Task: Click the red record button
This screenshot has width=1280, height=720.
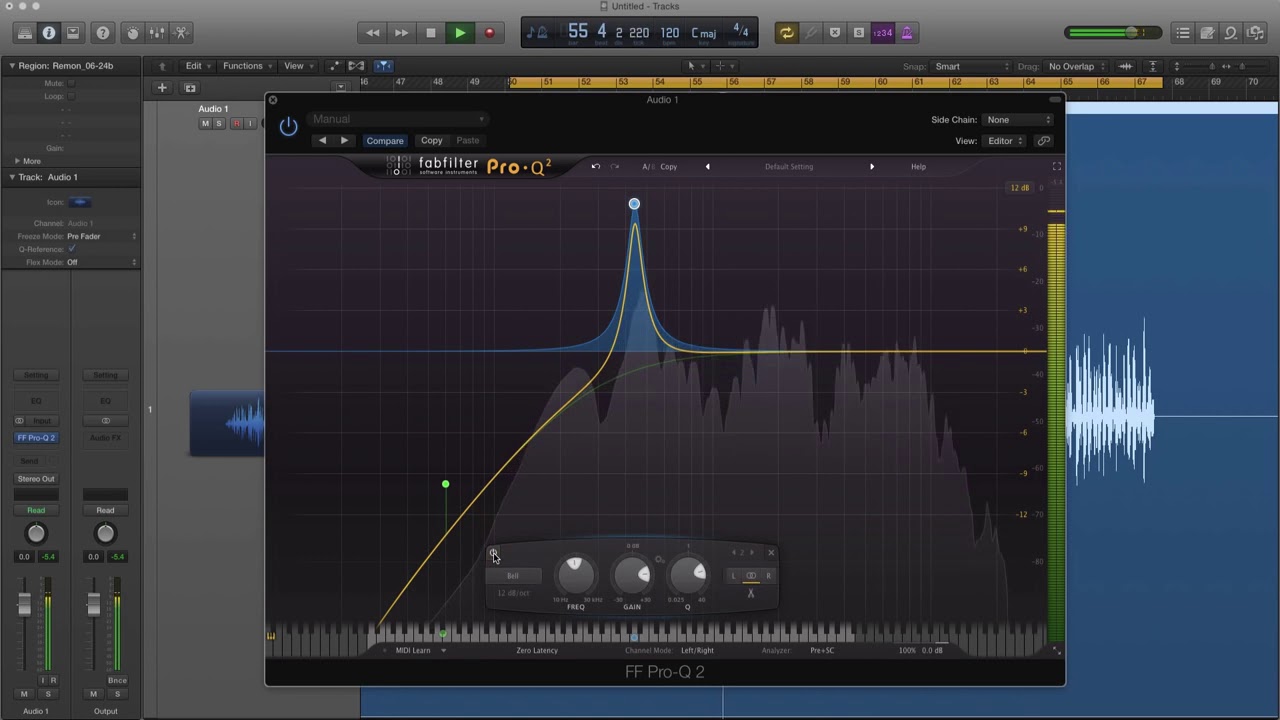Action: click(x=489, y=33)
